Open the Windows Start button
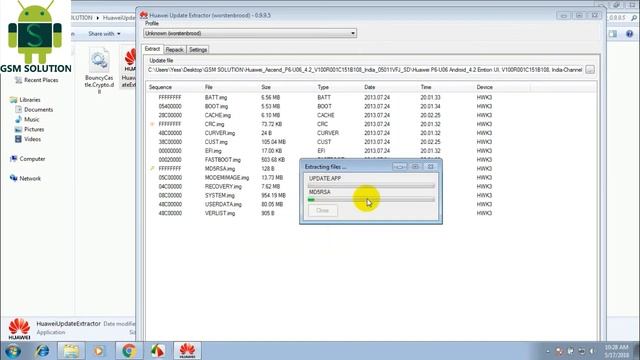Screen dimensions: 640x360 (x=13, y=351)
